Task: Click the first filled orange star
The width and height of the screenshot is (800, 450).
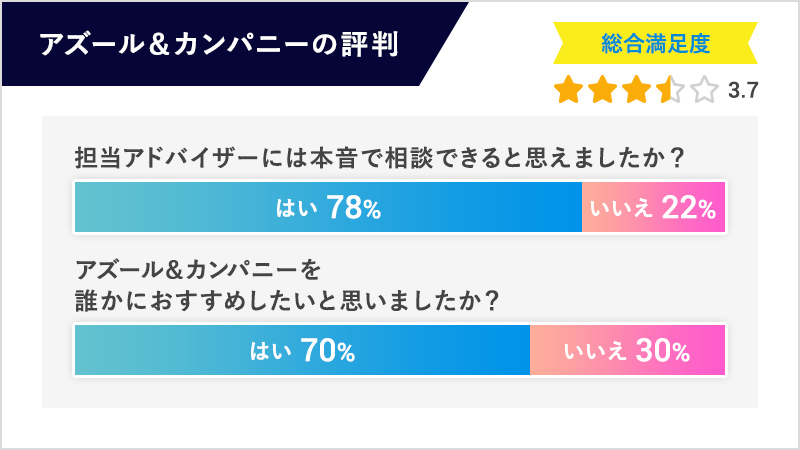Action: point(569,90)
